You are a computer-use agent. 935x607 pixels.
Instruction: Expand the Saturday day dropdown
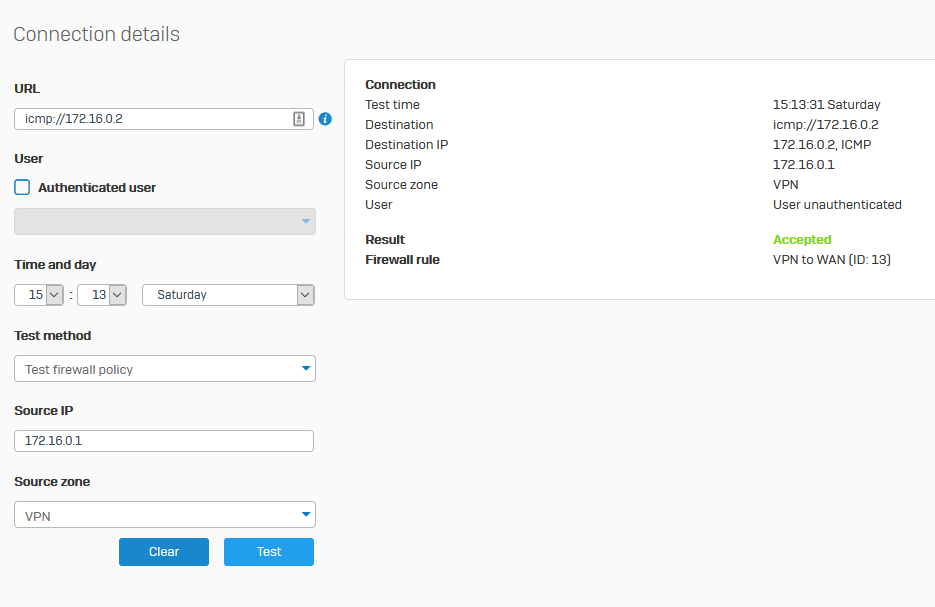[229, 295]
